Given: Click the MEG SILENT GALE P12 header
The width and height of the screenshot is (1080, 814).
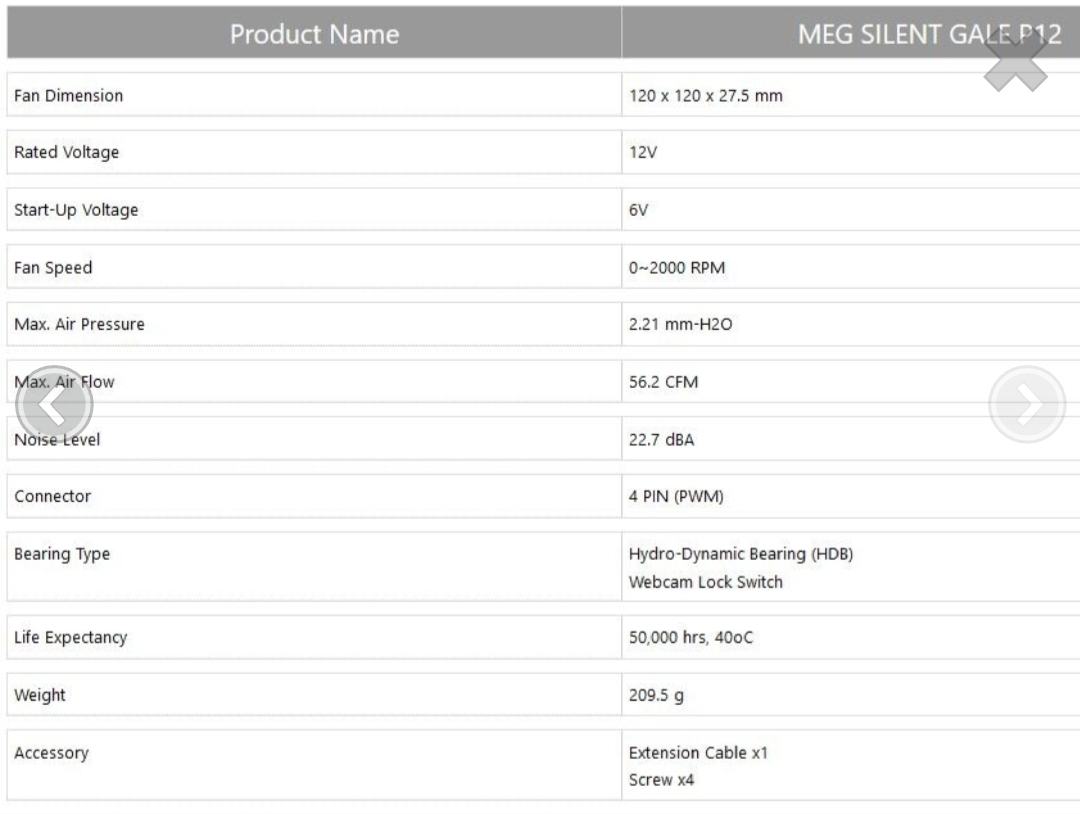Looking at the screenshot, I should tap(928, 34).
